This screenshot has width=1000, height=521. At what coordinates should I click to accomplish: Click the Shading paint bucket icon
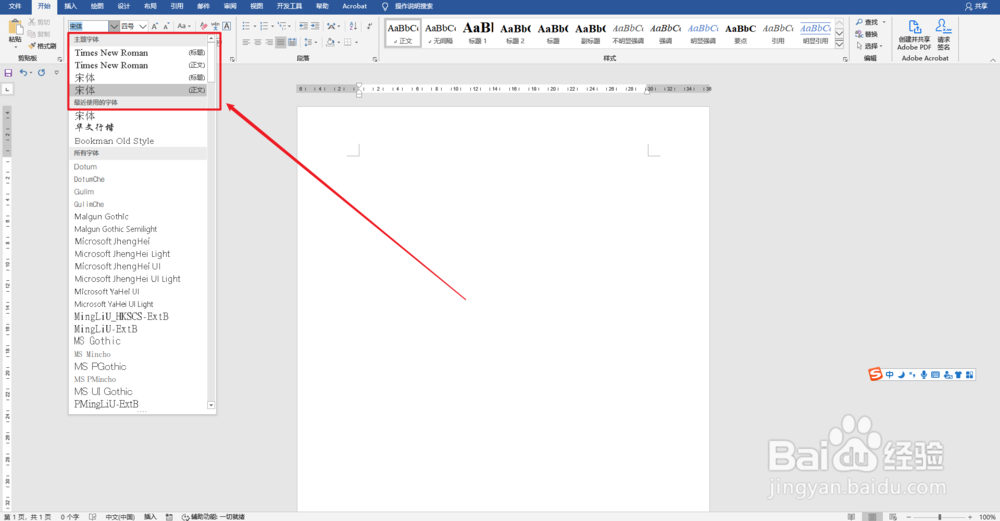[x=330, y=42]
